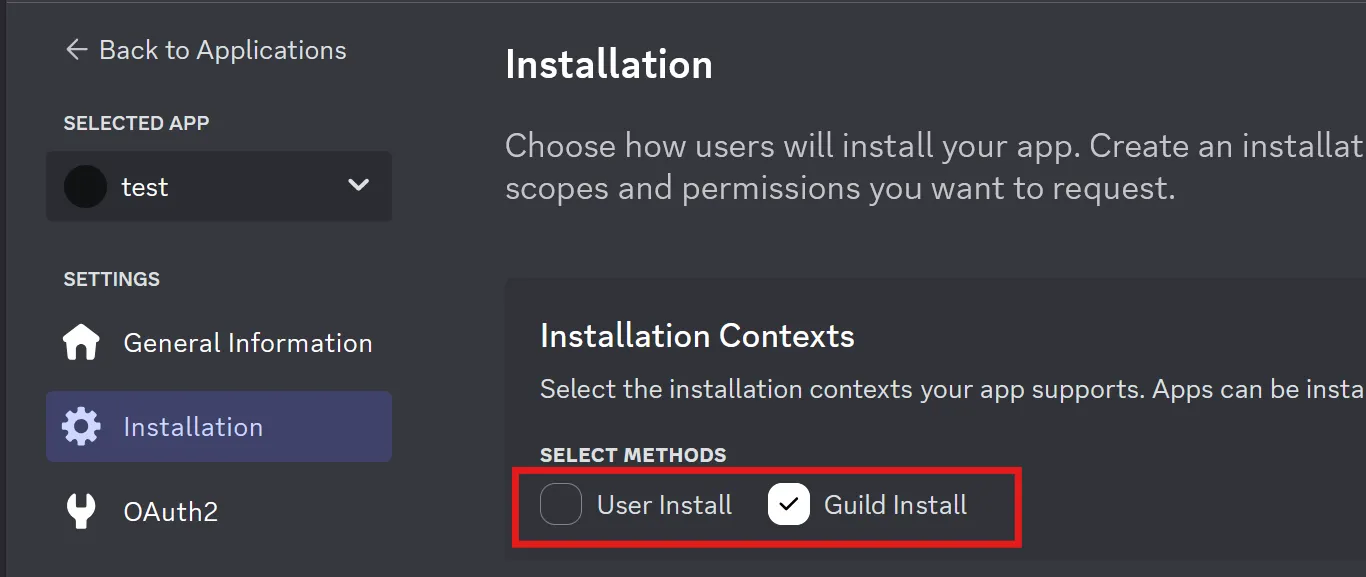Toggle User Install on under Select Methods
Viewport: 1366px width, 577px height.
click(561, 505)
